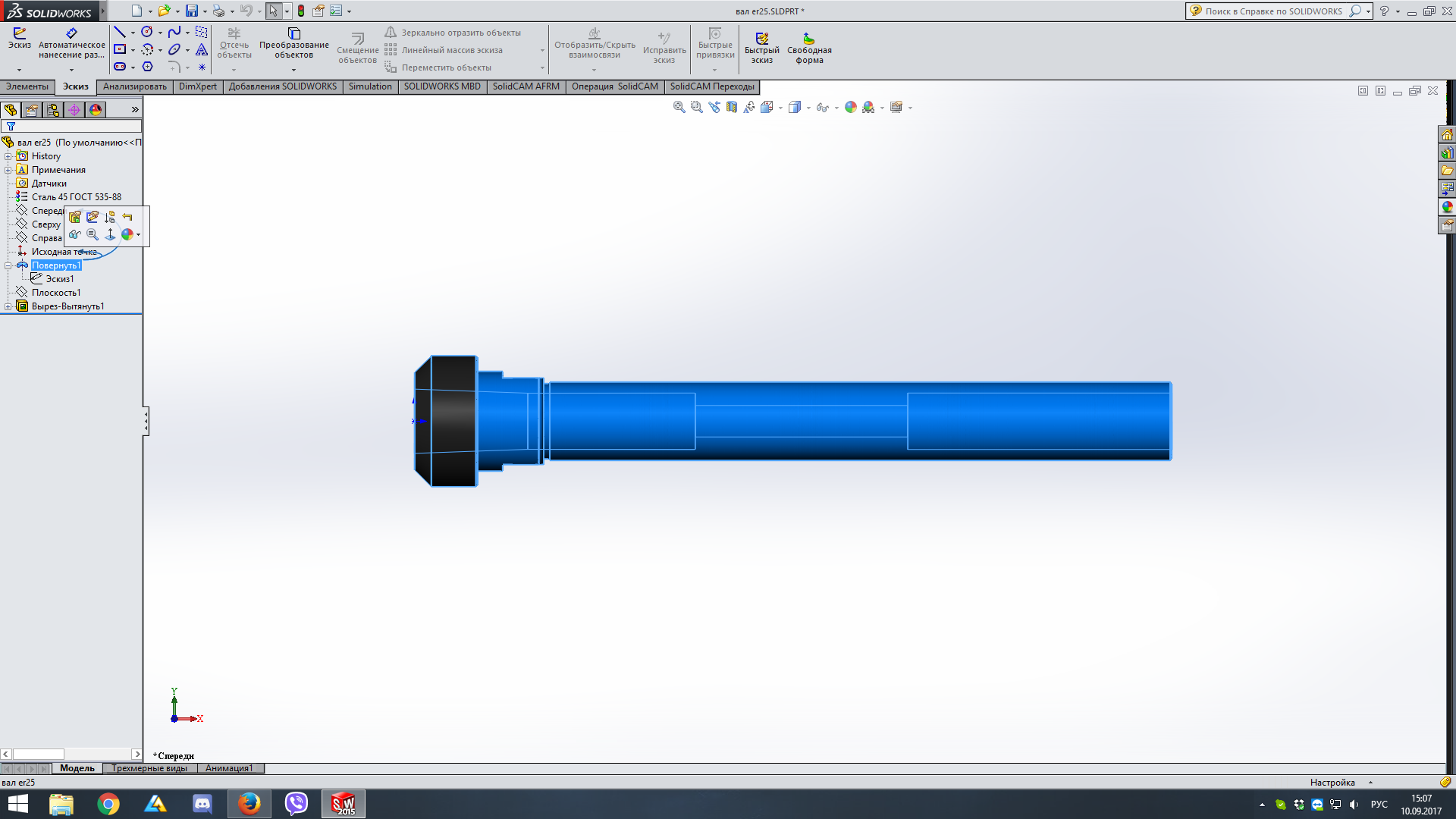Screen dimensions: 1456x819
Task: Open the PropertyManager tab icon
Action: (x=32, y=110)
